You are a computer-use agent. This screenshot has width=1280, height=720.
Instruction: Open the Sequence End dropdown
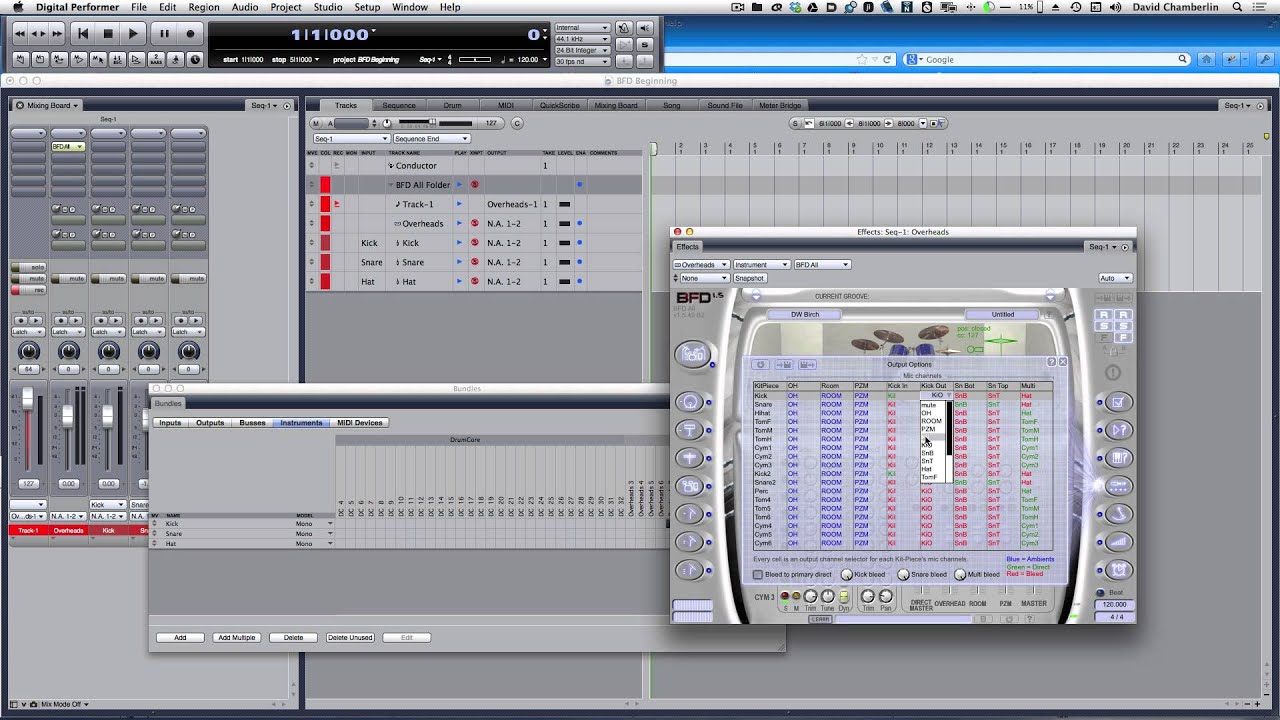[x=431, y=139]
